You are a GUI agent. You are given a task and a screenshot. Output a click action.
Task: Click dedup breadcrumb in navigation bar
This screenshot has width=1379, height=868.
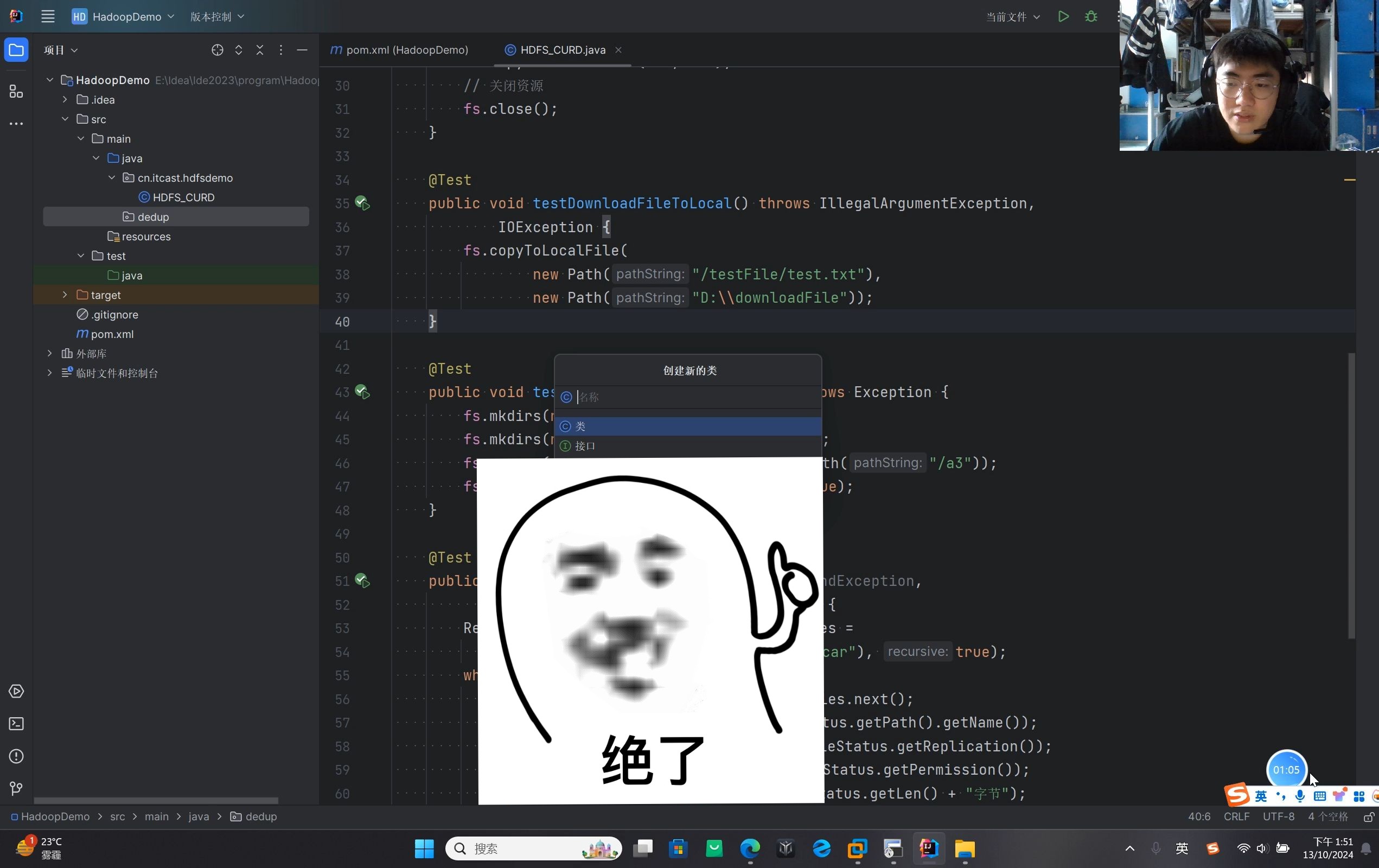(x=254, y=816)
